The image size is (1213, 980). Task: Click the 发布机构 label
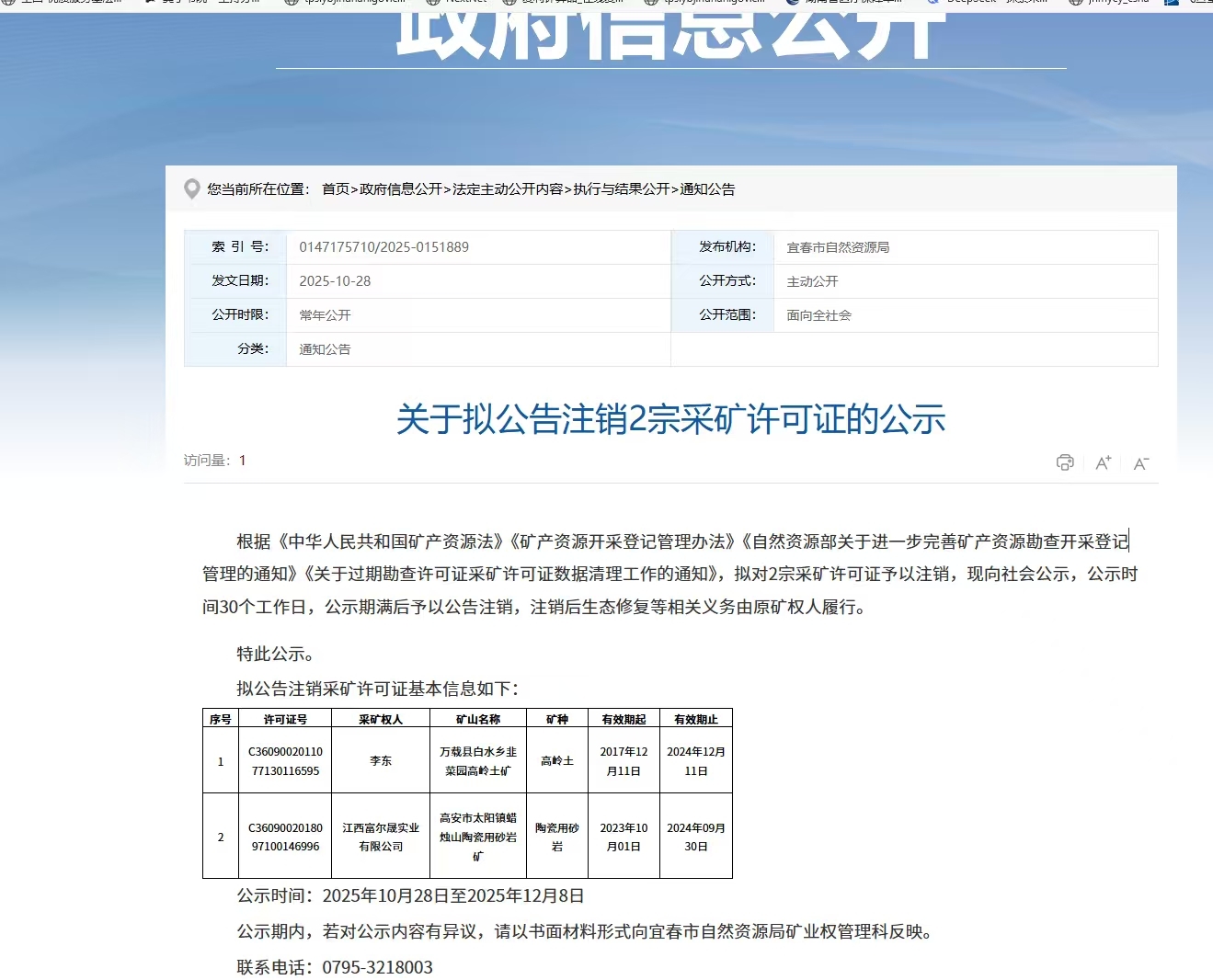pos(727,246)
